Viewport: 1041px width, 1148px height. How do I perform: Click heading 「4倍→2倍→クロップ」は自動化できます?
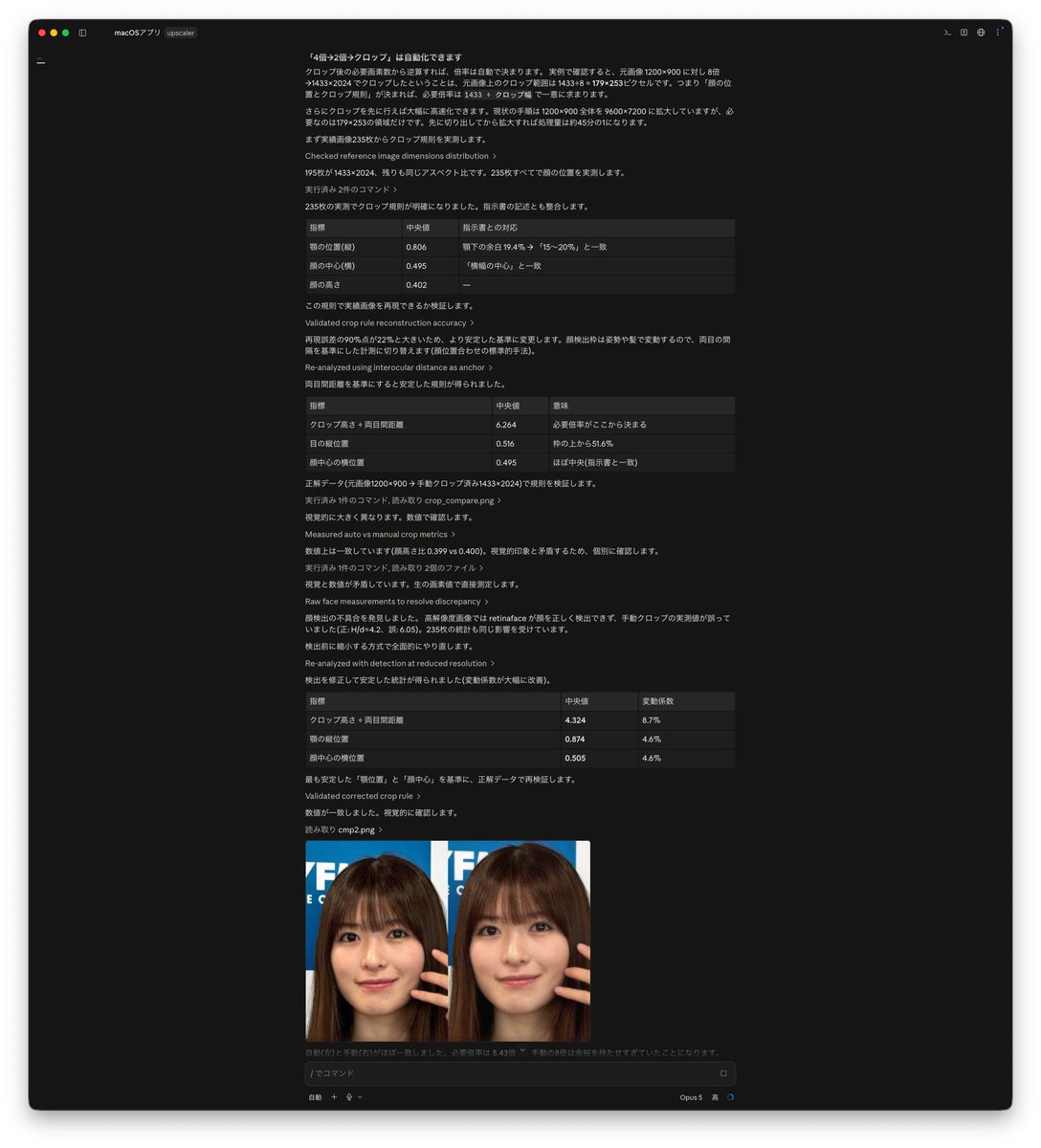(x=383, y=57)
